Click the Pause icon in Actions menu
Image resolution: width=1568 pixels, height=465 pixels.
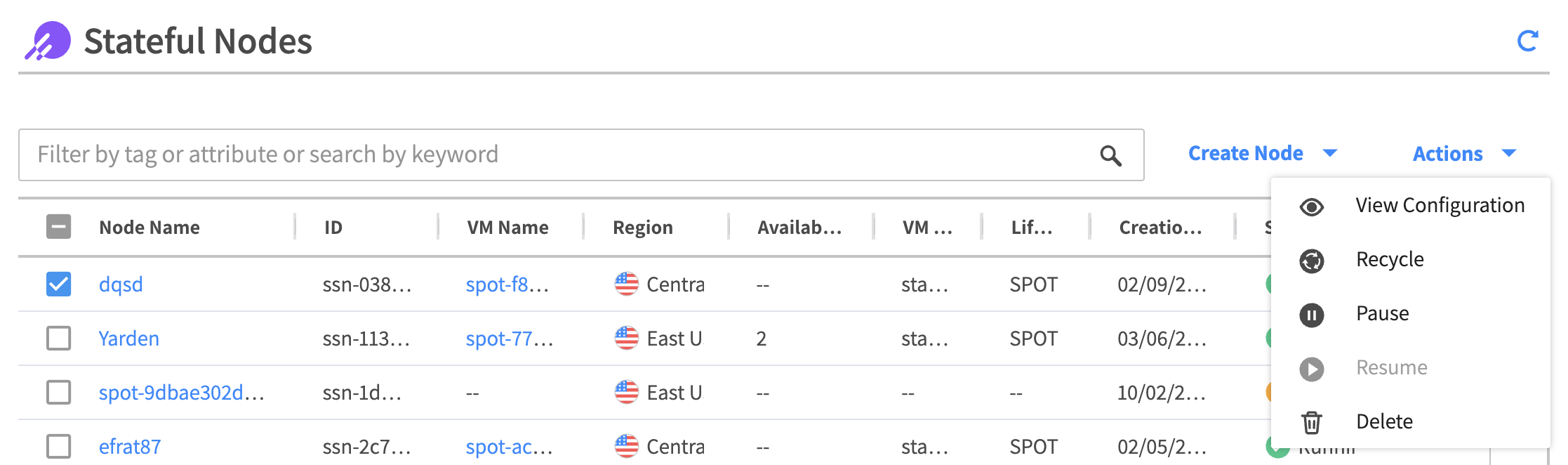[x=1311, y=315]
